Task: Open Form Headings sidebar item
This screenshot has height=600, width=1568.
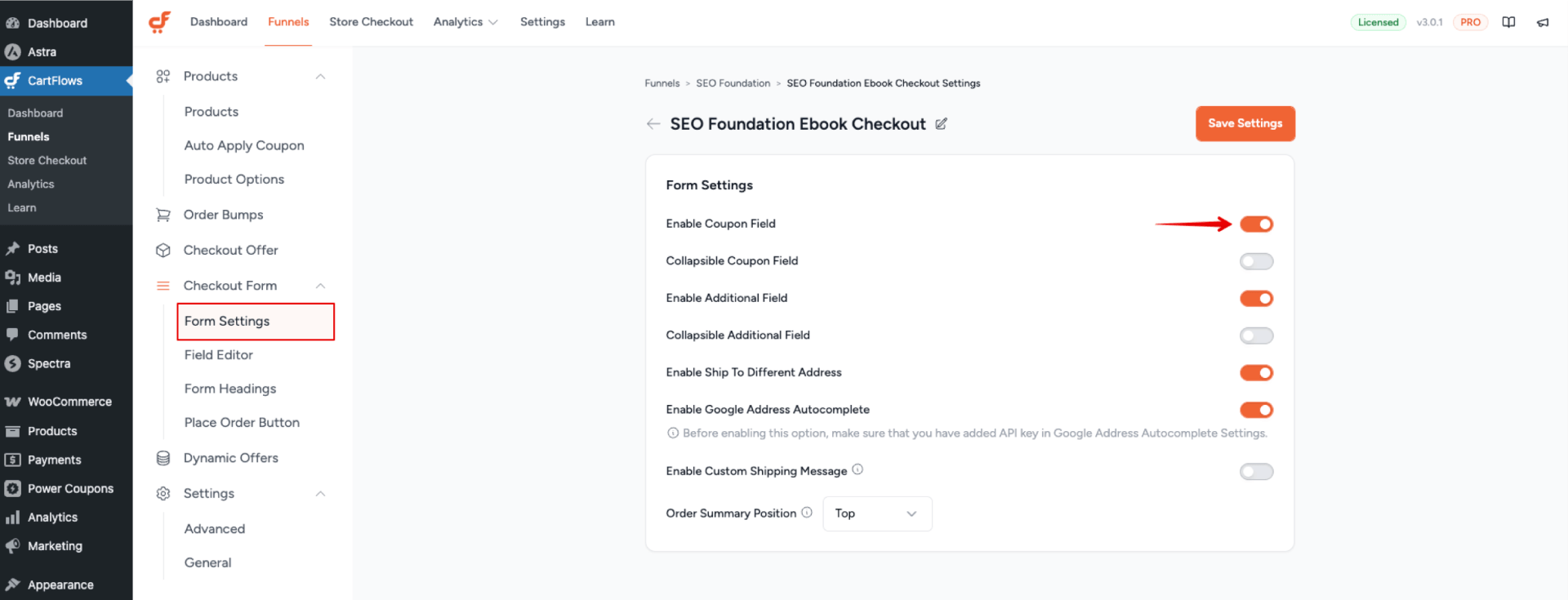Action: point(230,389)
